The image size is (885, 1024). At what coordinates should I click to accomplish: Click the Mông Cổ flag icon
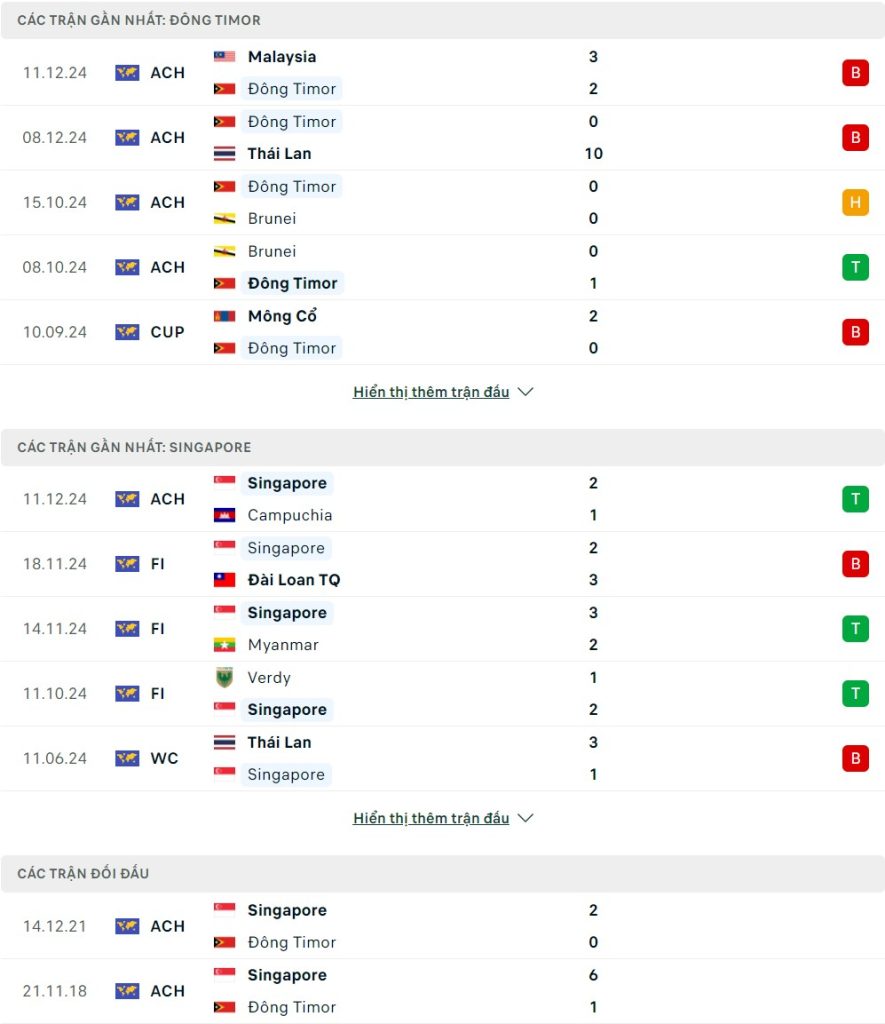tap(225, 316)
